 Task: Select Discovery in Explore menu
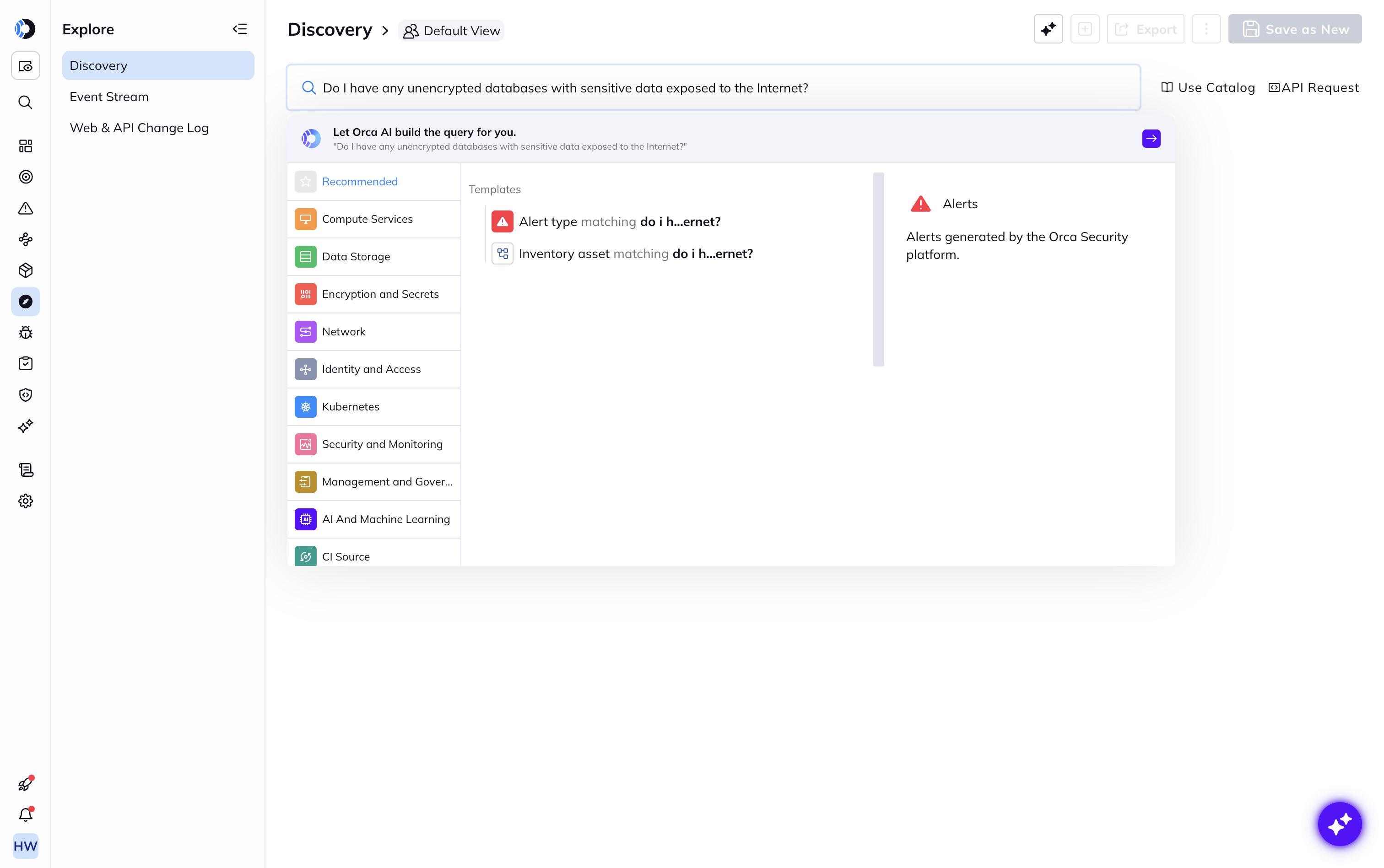[158, 65]
